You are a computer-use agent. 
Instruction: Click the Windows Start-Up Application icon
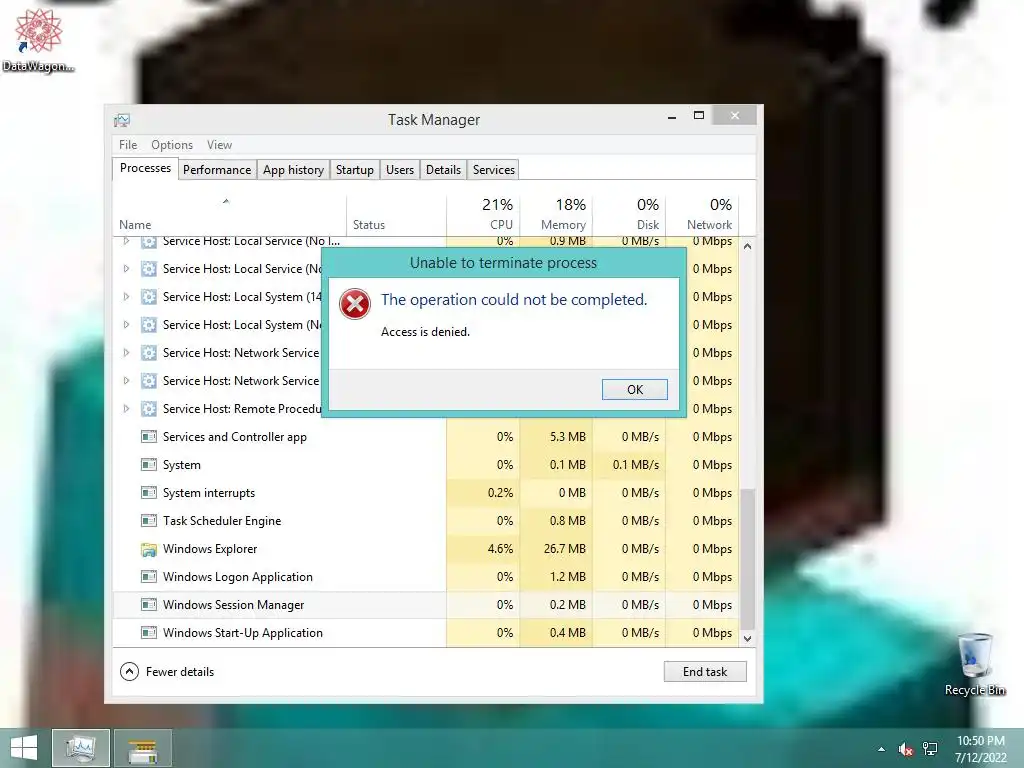149,633
